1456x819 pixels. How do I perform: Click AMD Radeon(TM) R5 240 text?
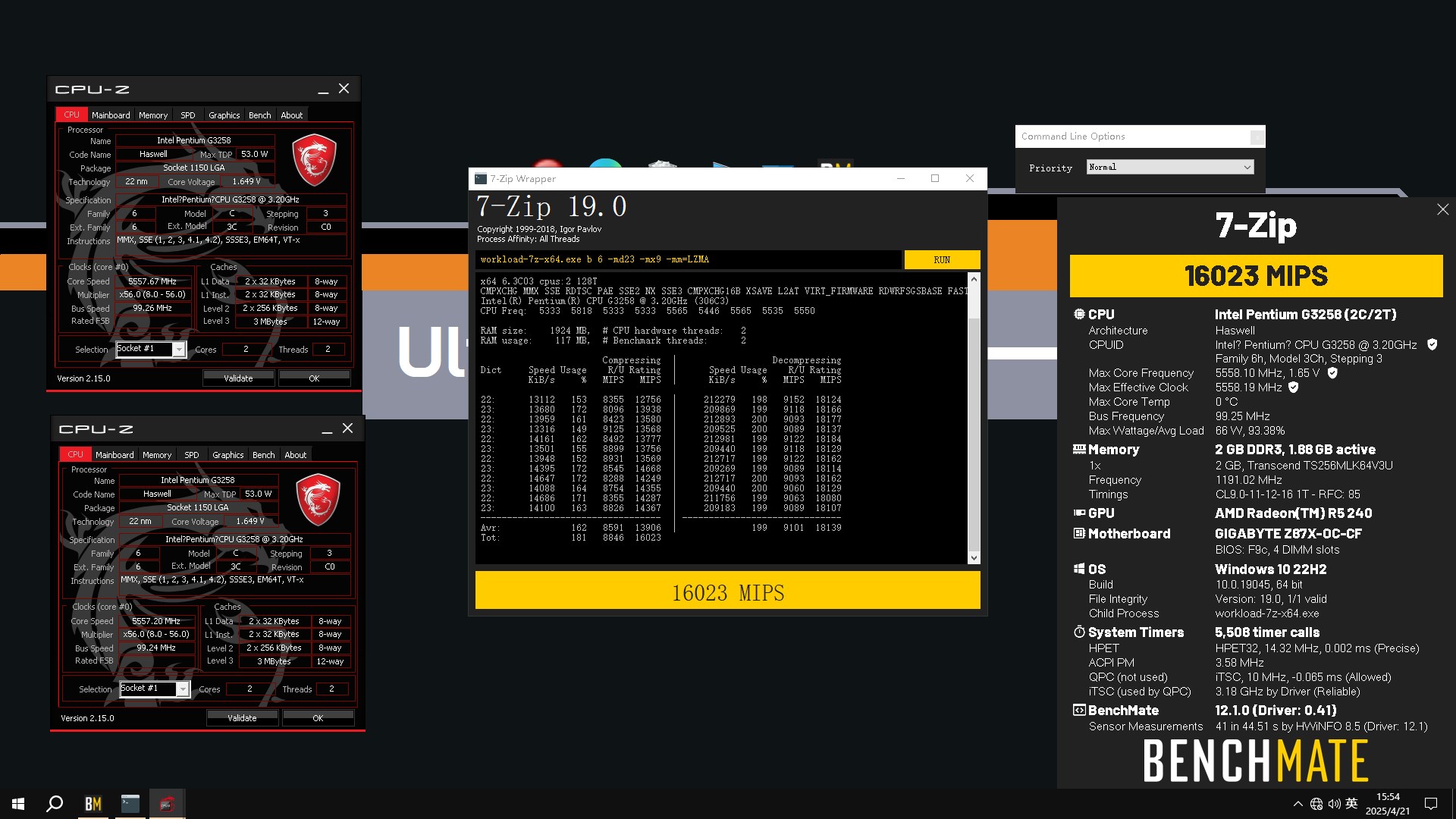pos(1293,513)
